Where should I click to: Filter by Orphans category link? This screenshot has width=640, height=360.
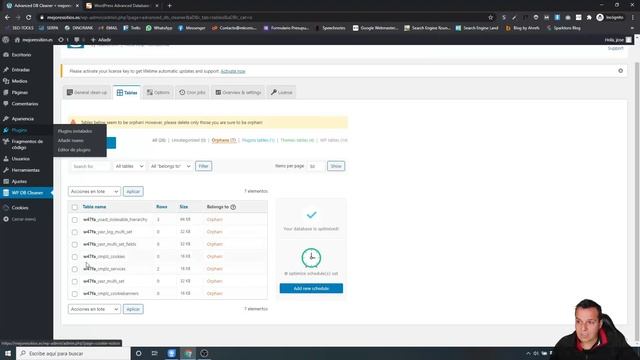[224, 140]
